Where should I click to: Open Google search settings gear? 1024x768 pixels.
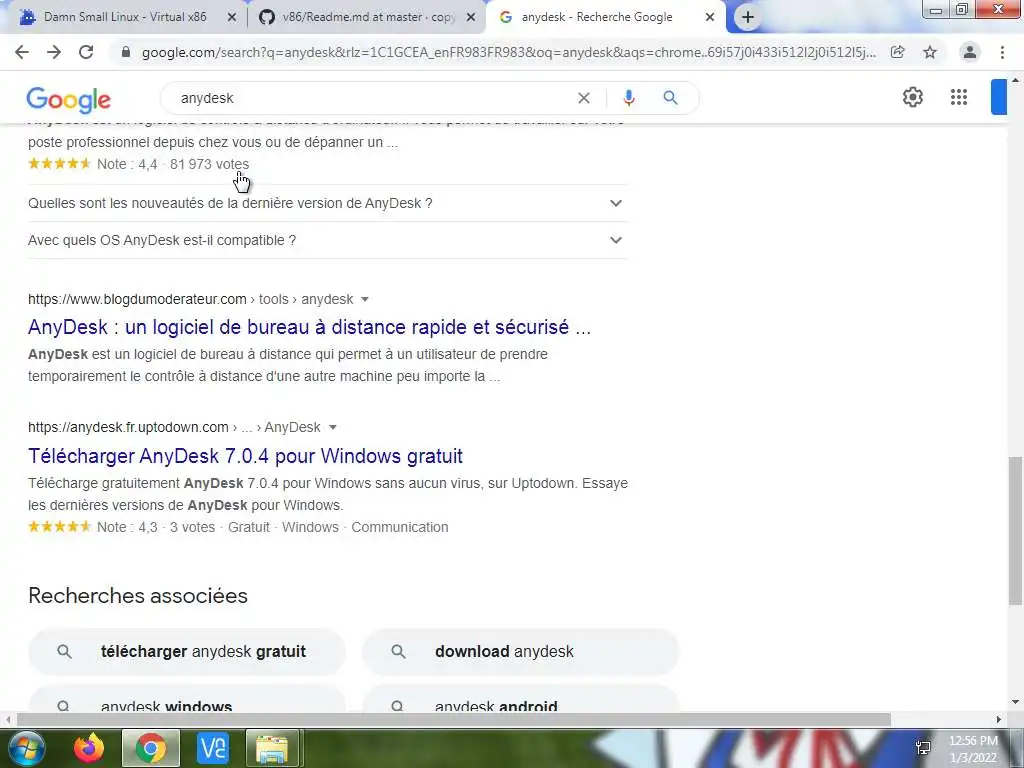[x=912, y=97]
